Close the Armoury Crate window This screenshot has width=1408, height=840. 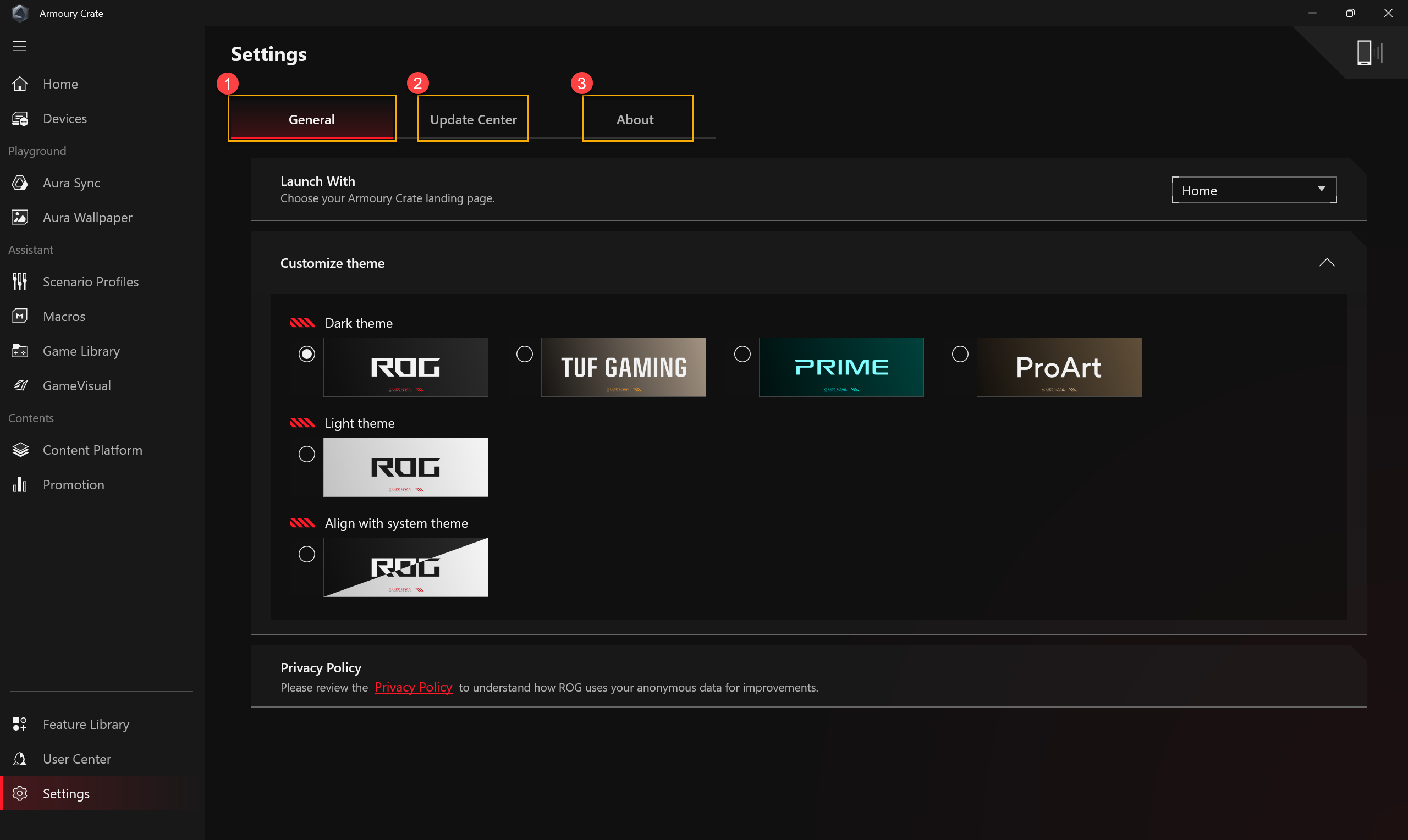(1388, 13)
